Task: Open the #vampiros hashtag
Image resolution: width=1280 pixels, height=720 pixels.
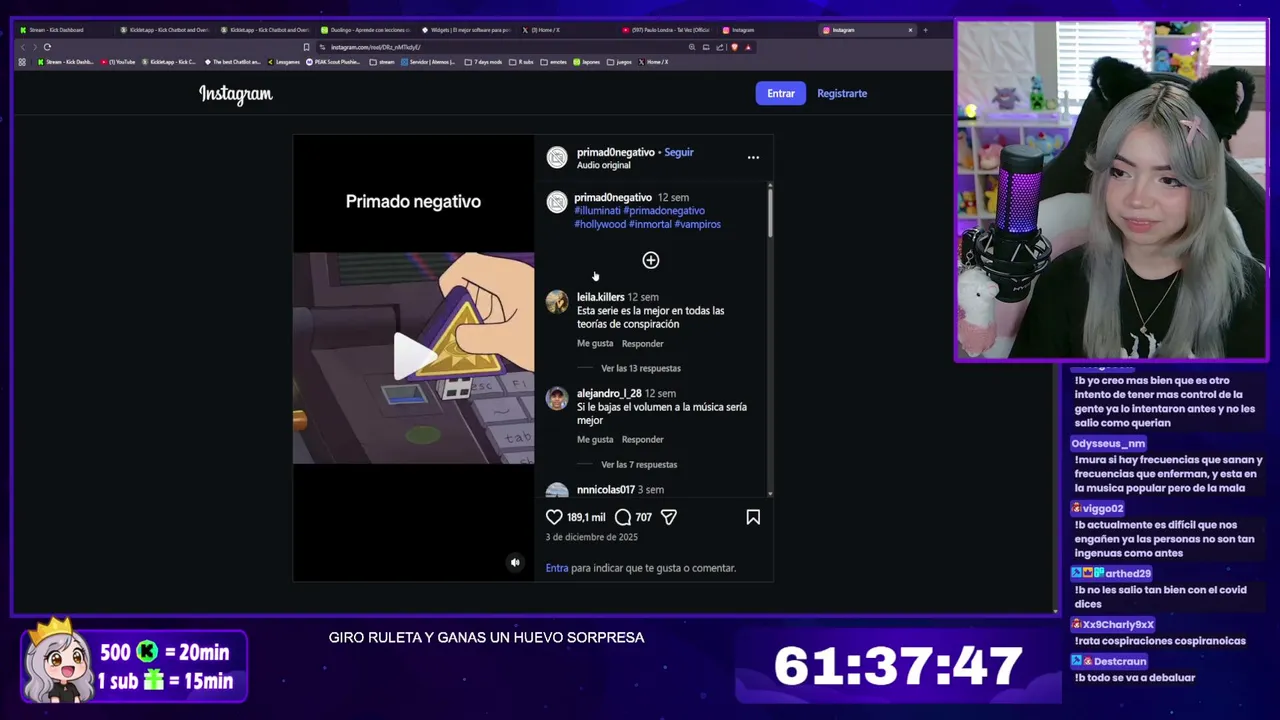Action: pos(698,224)
